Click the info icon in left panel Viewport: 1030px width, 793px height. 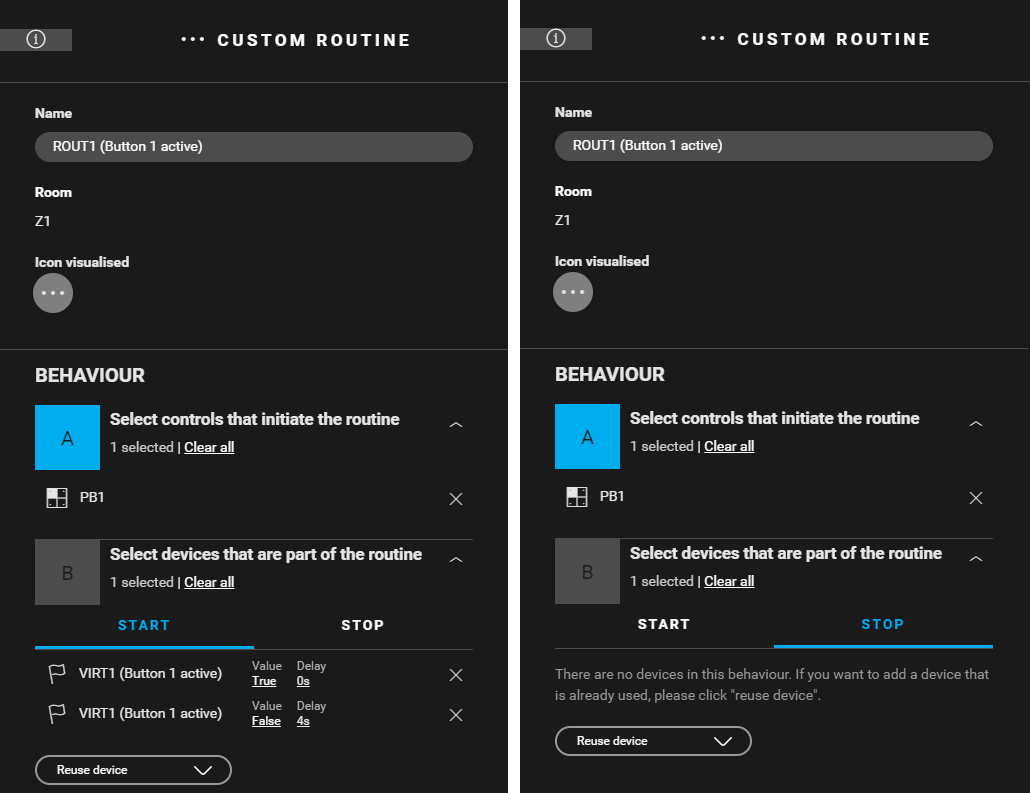35,39
